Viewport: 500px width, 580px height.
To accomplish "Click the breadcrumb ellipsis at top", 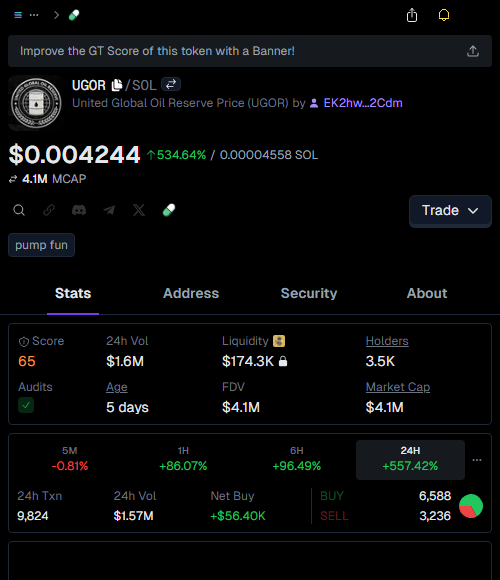I will [x=34, y=15].
